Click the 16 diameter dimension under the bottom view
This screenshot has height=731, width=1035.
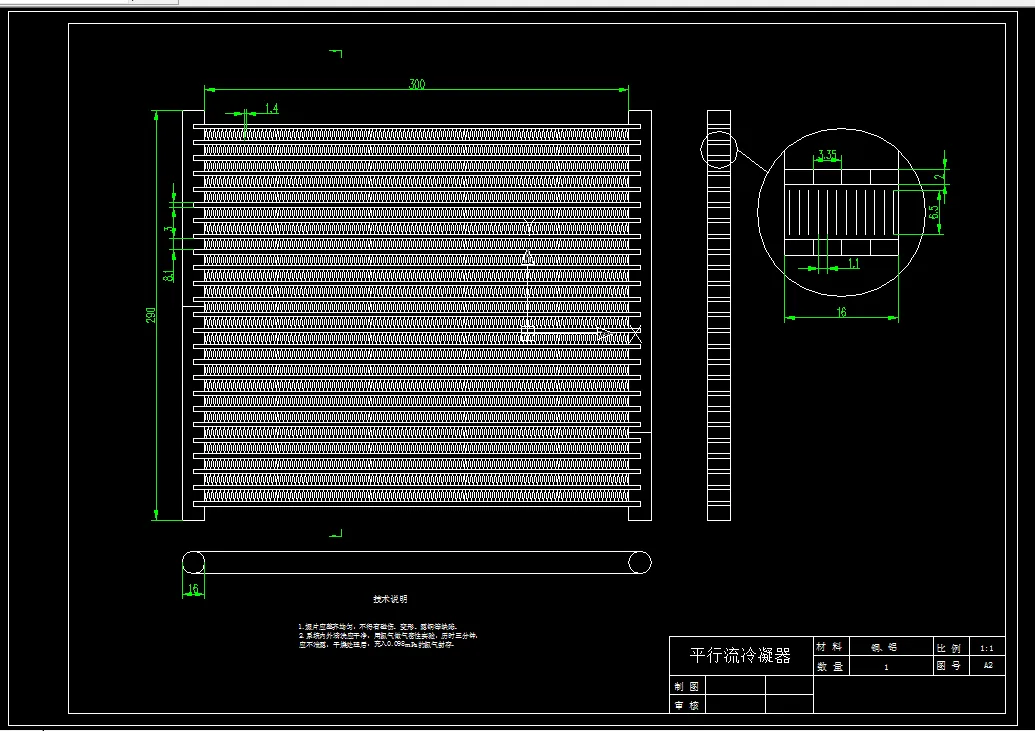click(193, 588)
